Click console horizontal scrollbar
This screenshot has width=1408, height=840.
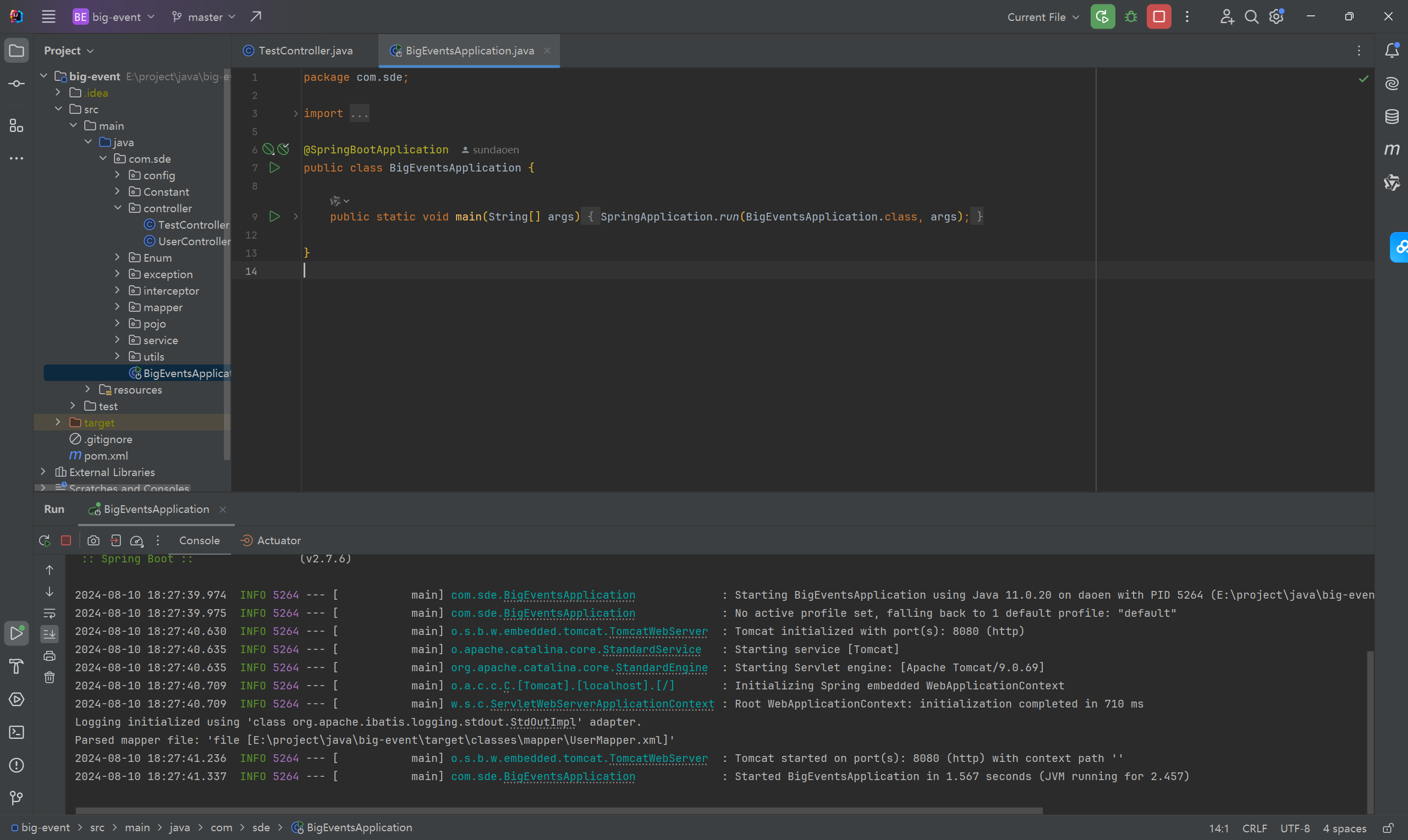[559, 810]
